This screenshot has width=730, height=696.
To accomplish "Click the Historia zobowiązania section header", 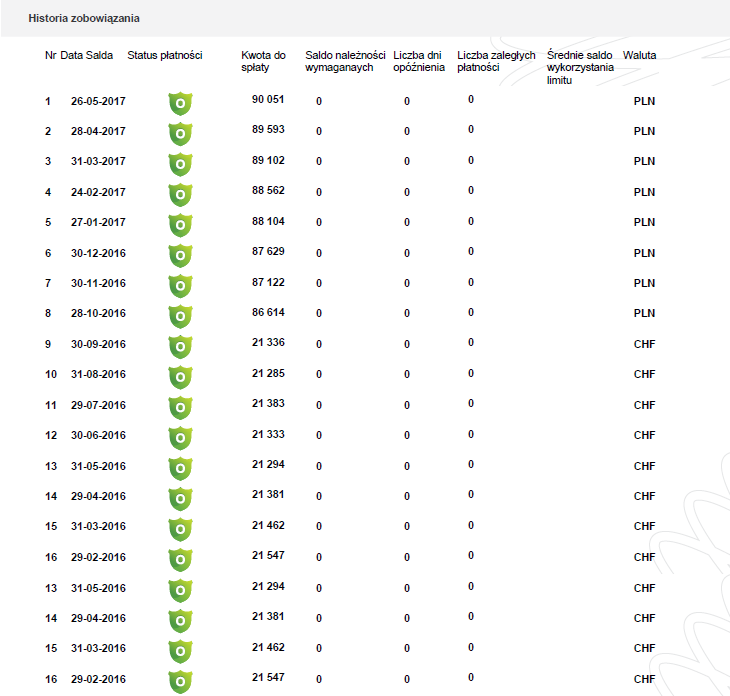I will point(84,18).
